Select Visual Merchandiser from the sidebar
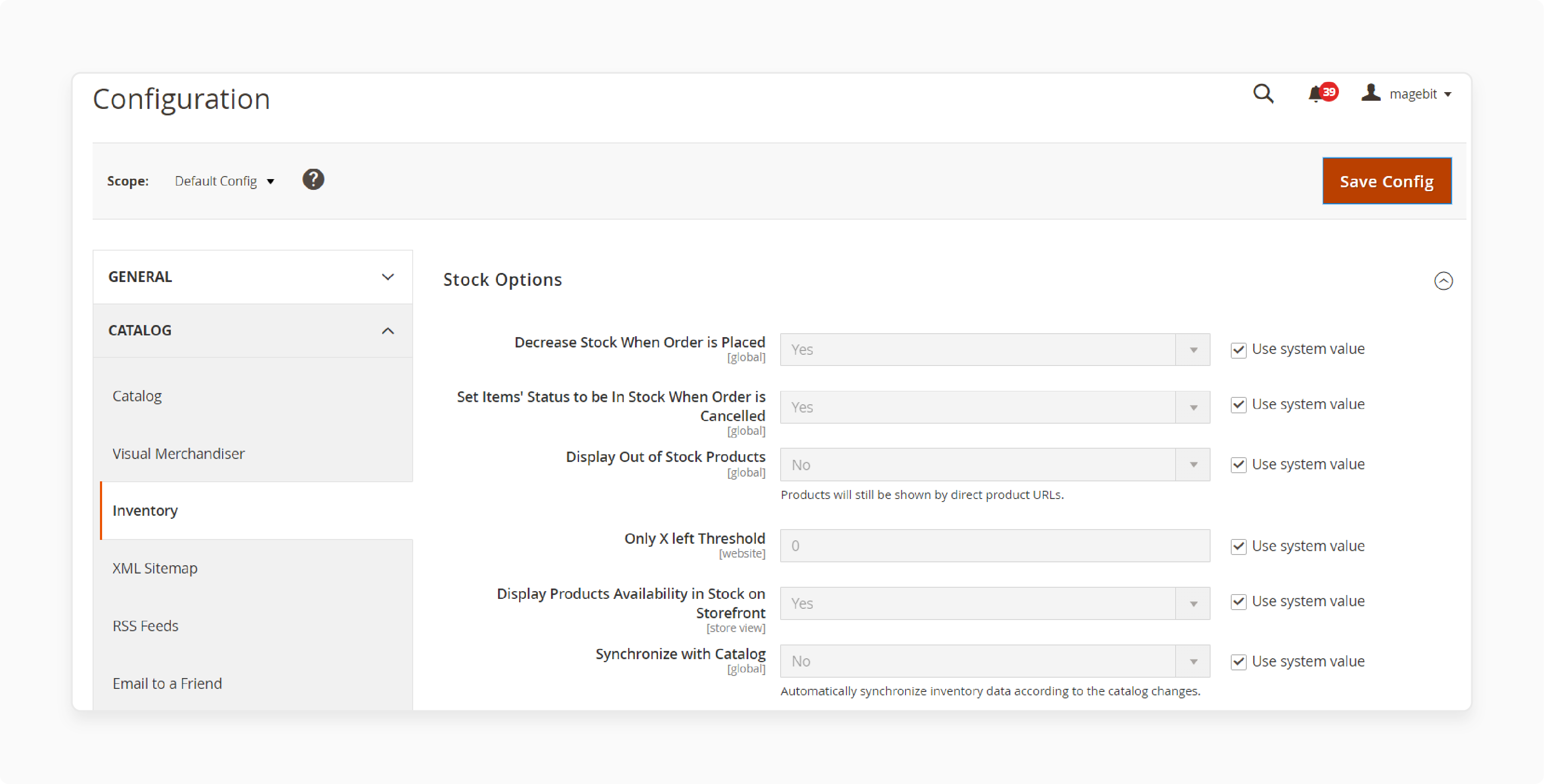This screenshot has width=1544, height=784. (x=179, y=453)
